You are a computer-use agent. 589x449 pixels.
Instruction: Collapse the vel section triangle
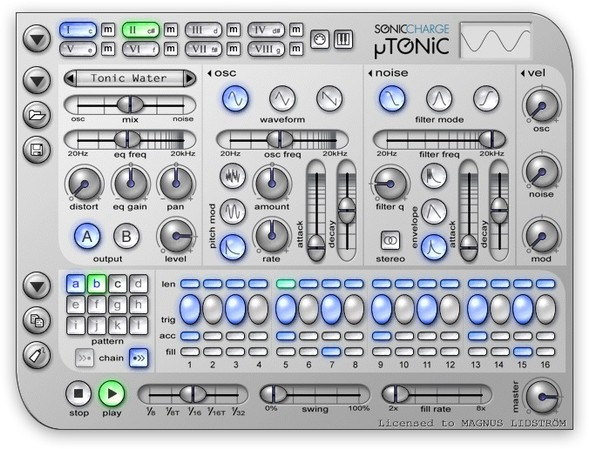(x=523, y=73)
